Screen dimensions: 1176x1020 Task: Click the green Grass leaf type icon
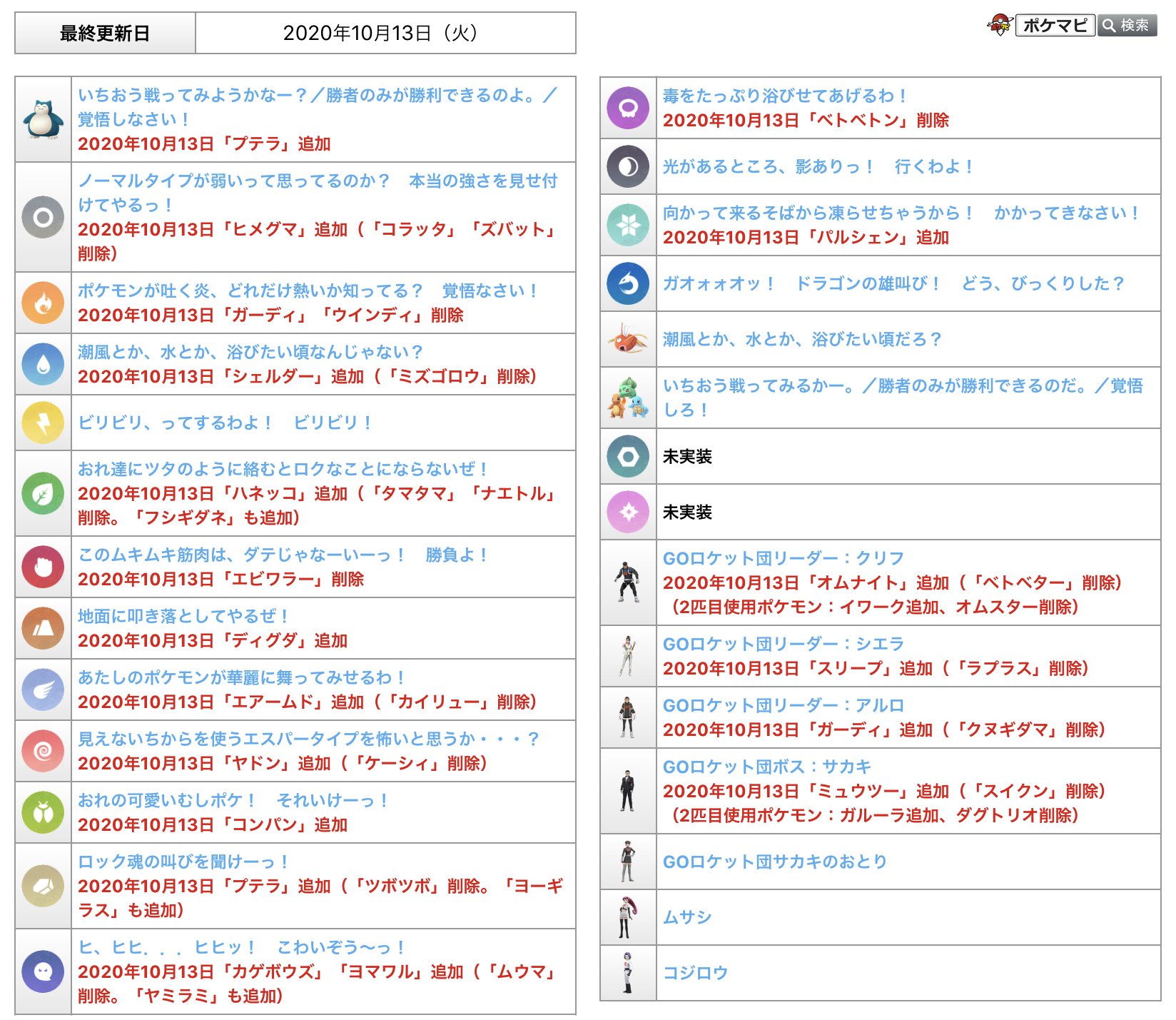tap(43, 493)
